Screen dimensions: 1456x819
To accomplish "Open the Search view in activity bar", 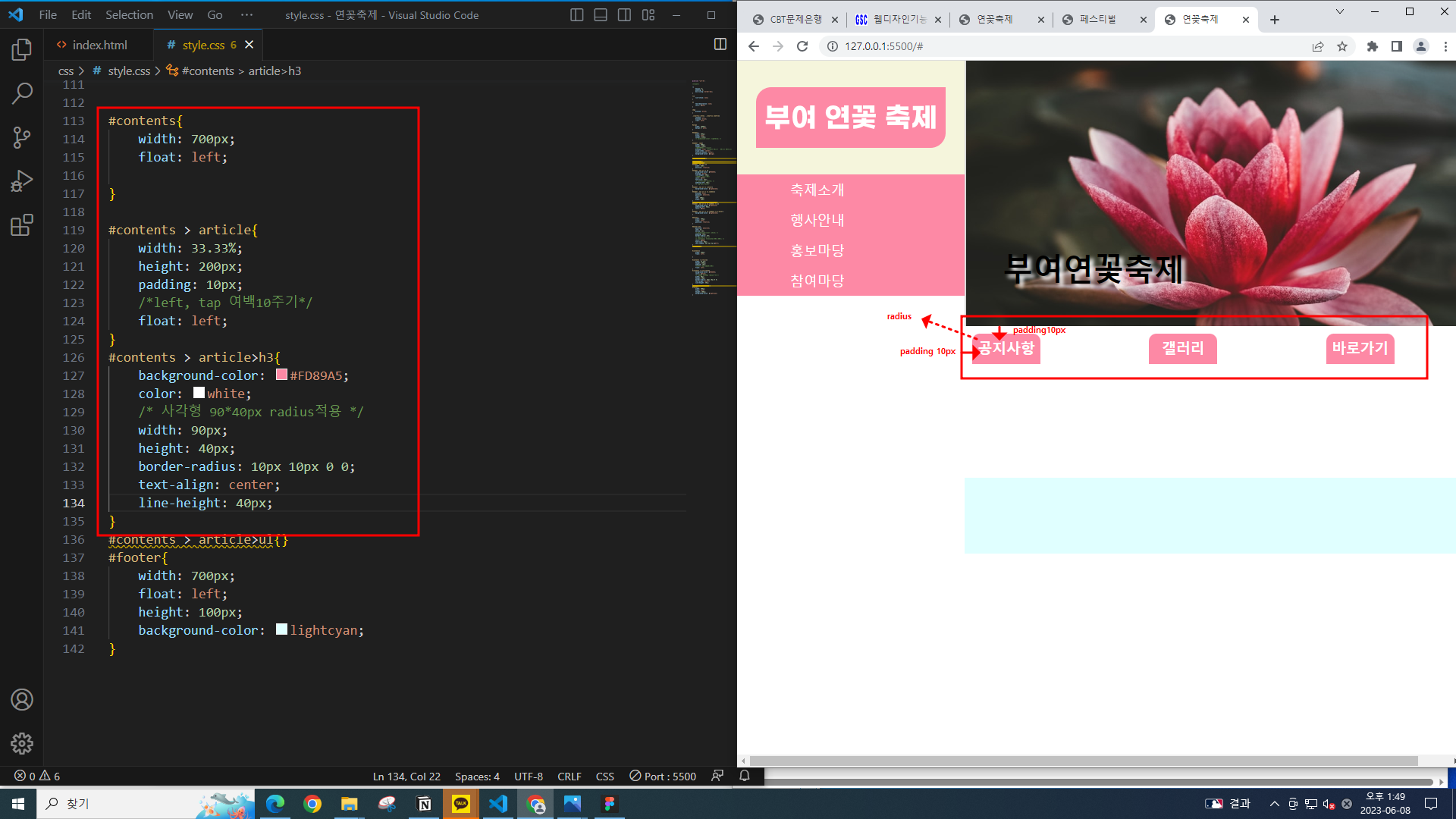I will (22, 94).
